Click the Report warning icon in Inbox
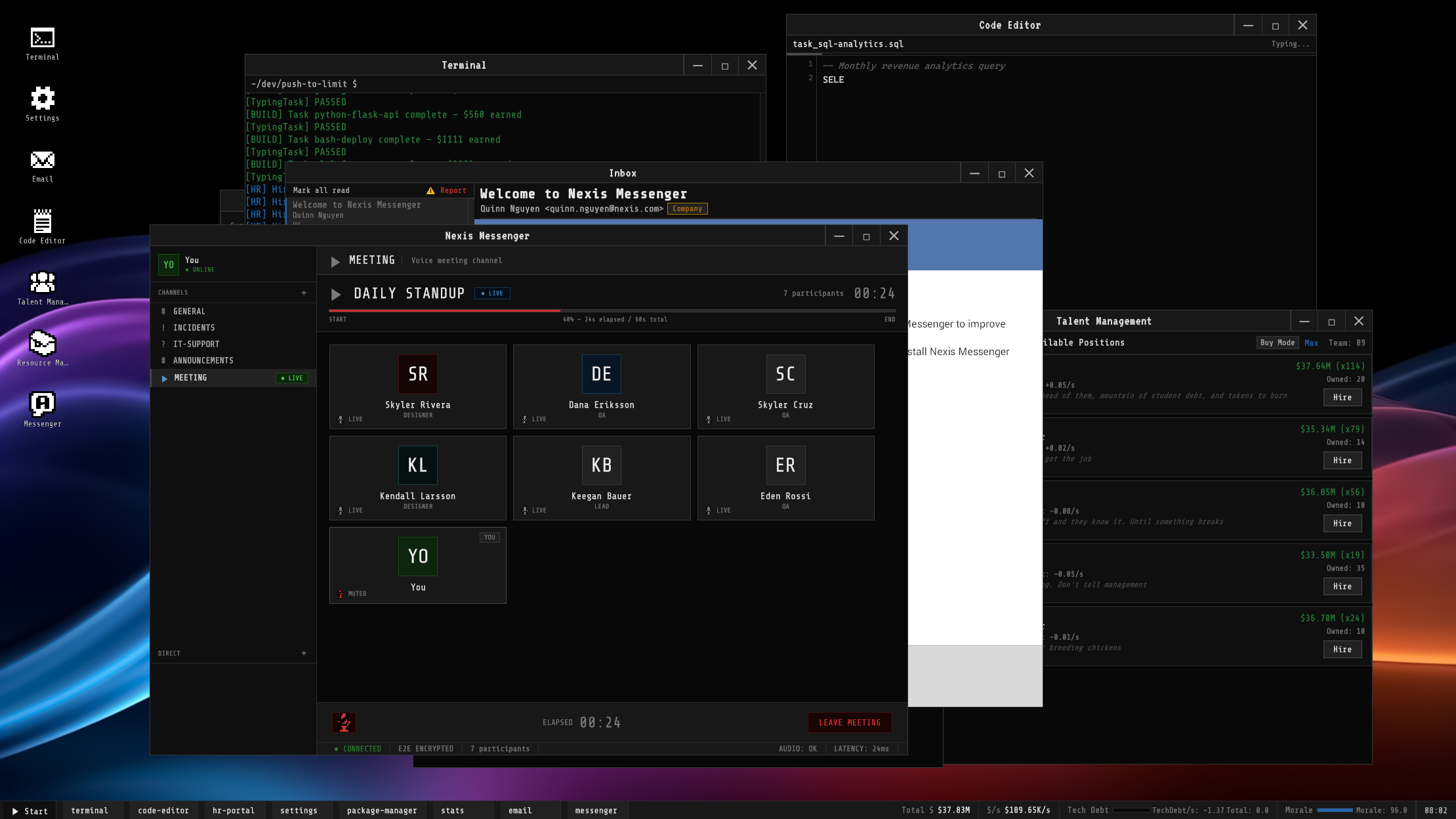Viewport: 1456px width, 819px height. tap(430, 190)
